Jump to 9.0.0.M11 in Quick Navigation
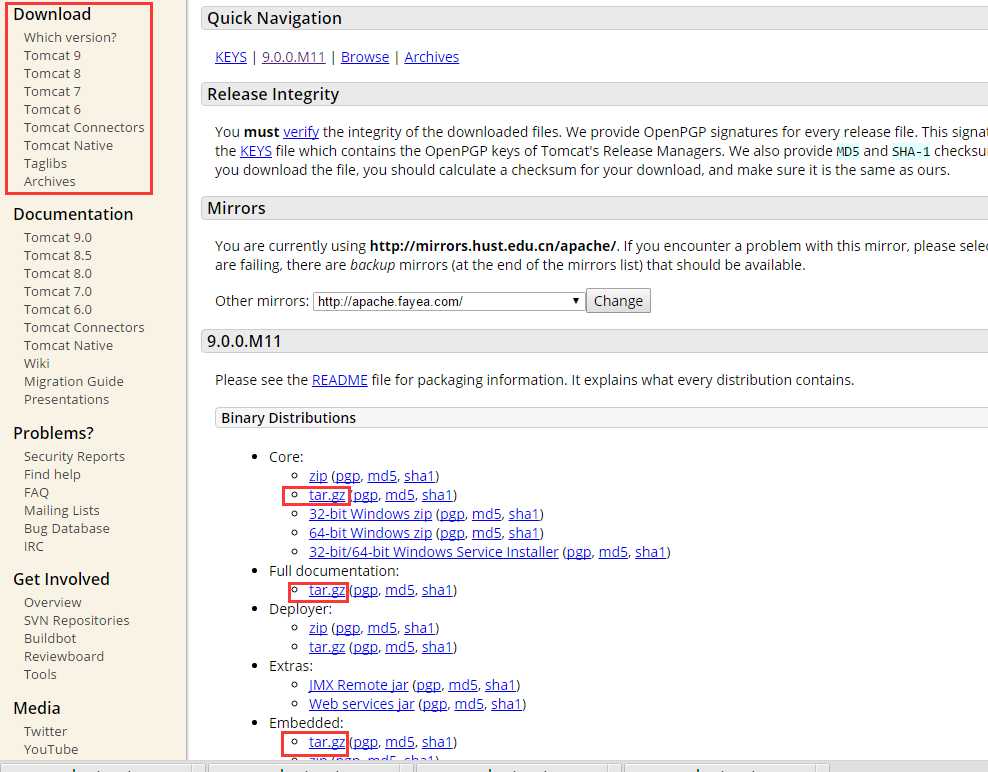Image resolution: width=988 pixels, height=772 pixels. coord(294,57)
